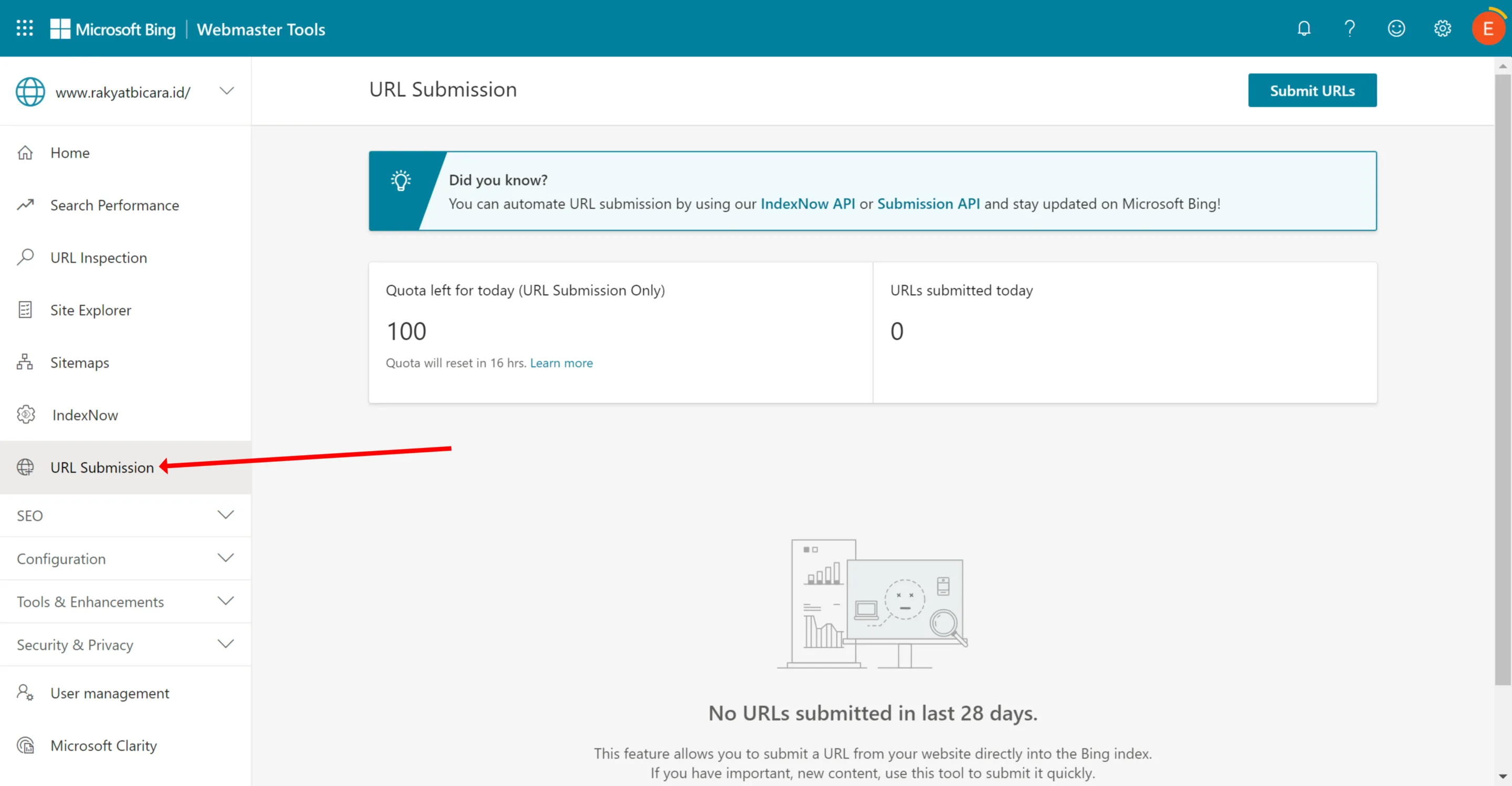Select URL Submission menu item

tap(125, 467)
